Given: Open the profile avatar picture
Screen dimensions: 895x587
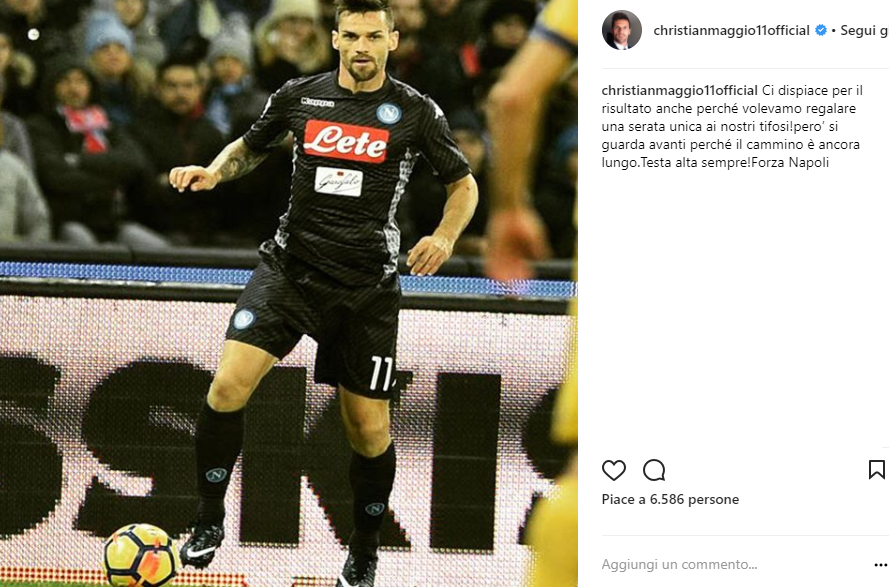Looking at the screenshot, I should [x=621, y=30].
